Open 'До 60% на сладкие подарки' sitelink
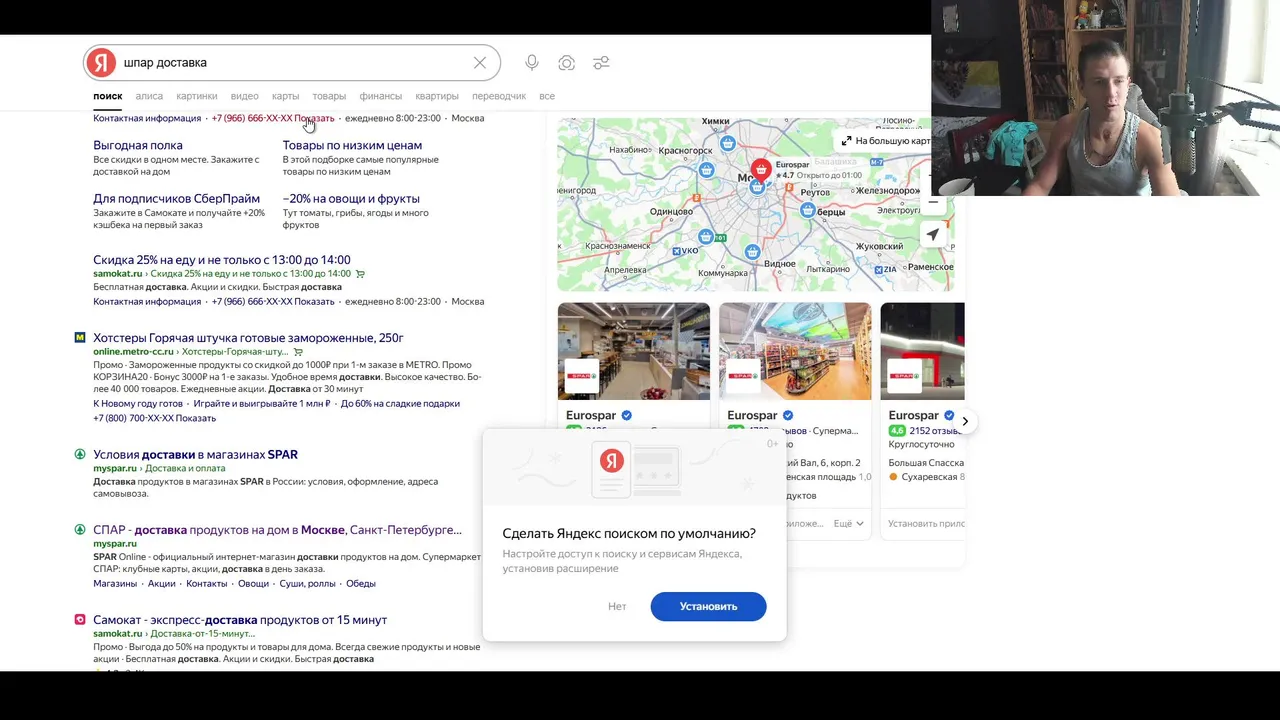1280x720 pixels. [x=400, y=404]
